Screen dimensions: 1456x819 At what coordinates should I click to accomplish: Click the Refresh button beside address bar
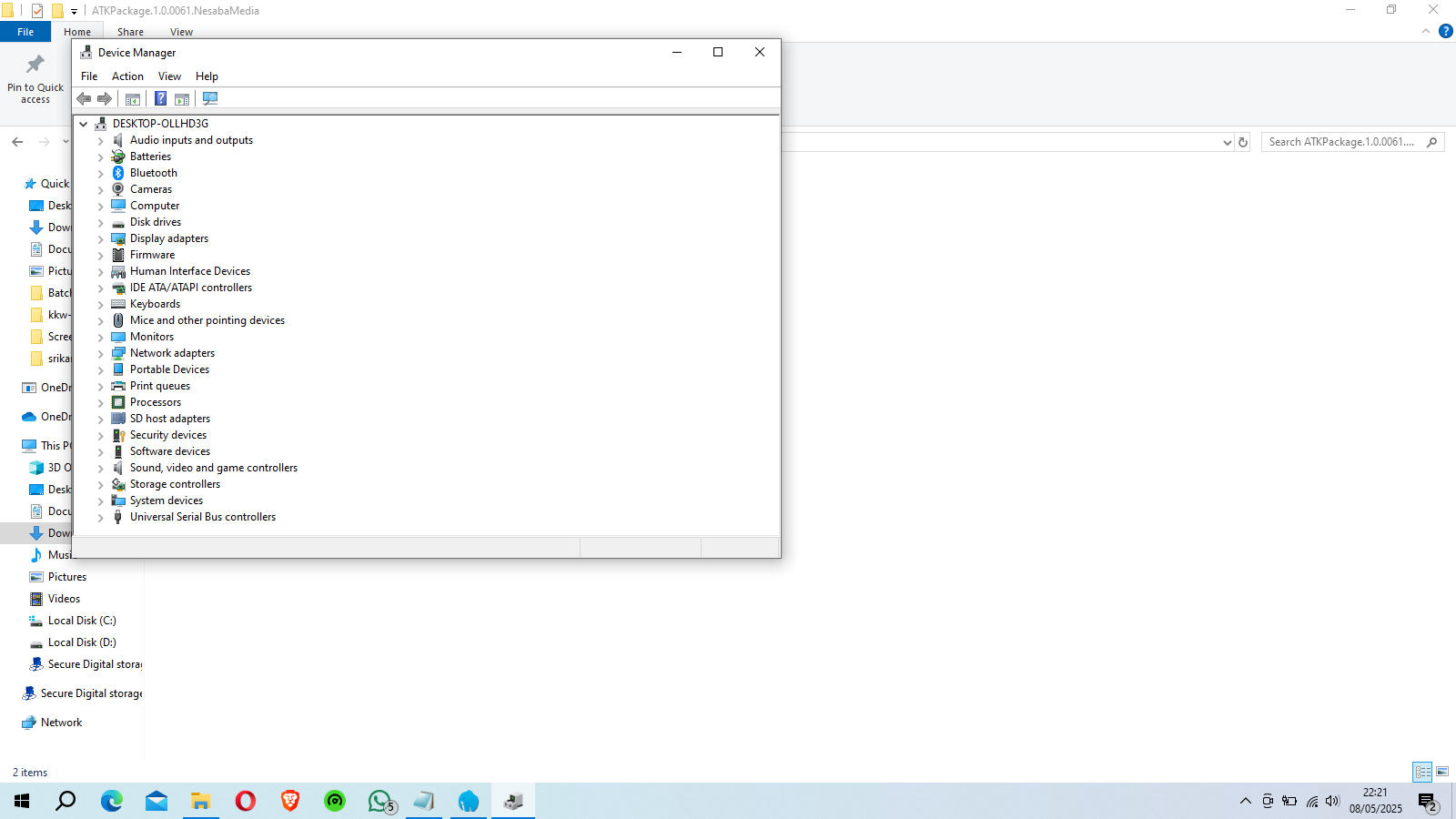pos(1243,142)
